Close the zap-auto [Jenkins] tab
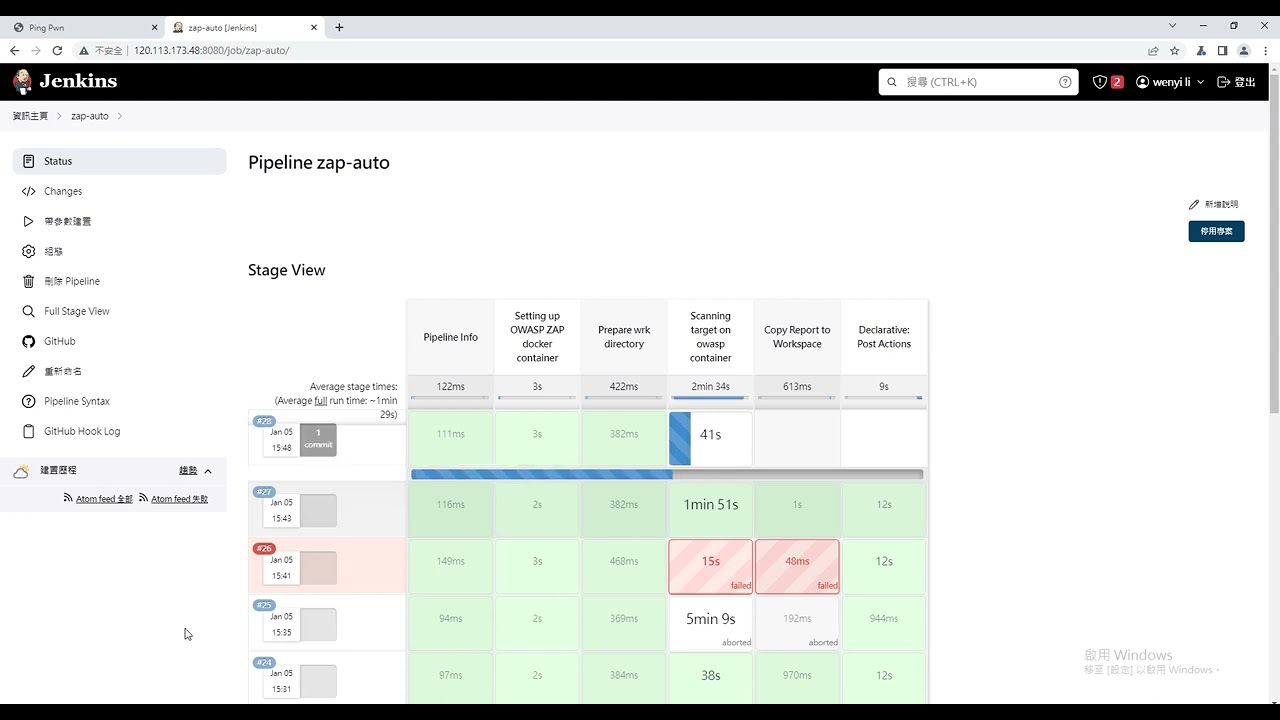This screenshot has height=720, width=1280. [314, 27]
